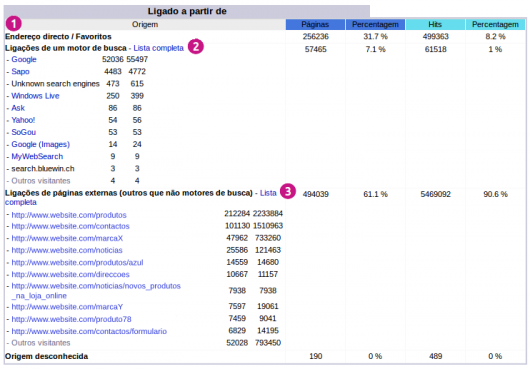Open the website.com/direccoes link
The height and width of the screenshot is (369, 530).
[70, 275]
